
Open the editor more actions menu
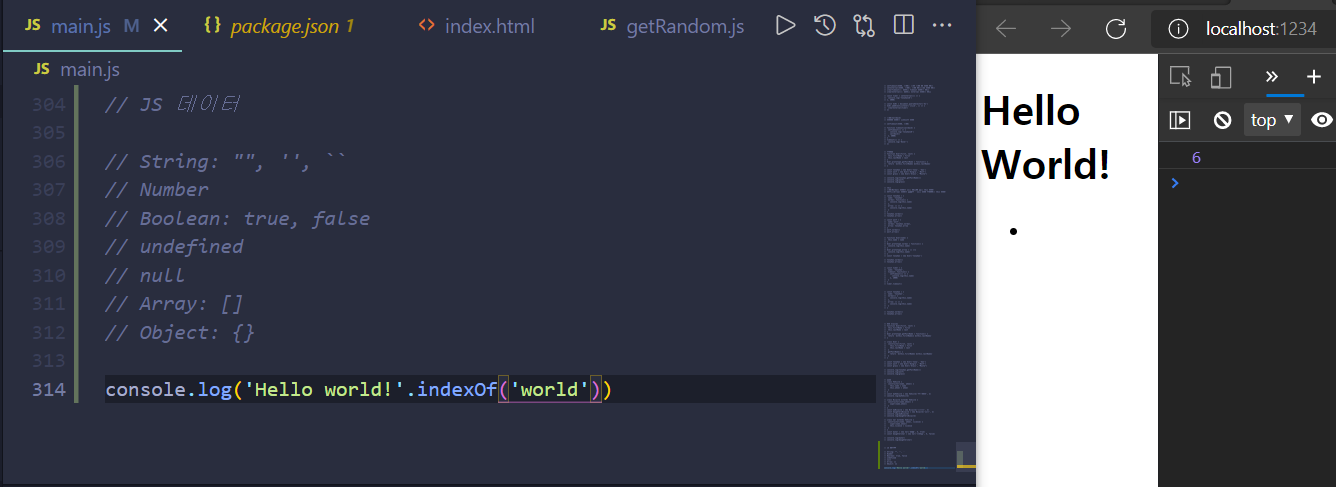[942, 25]
